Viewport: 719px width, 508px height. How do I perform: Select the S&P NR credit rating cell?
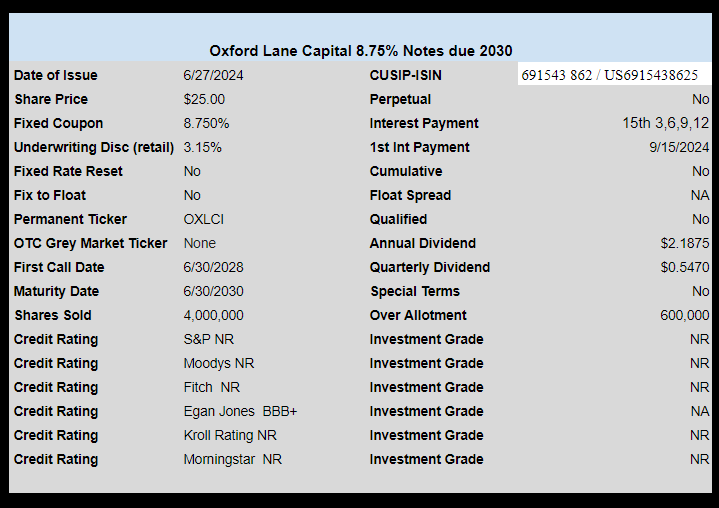(x=209, y=339)
